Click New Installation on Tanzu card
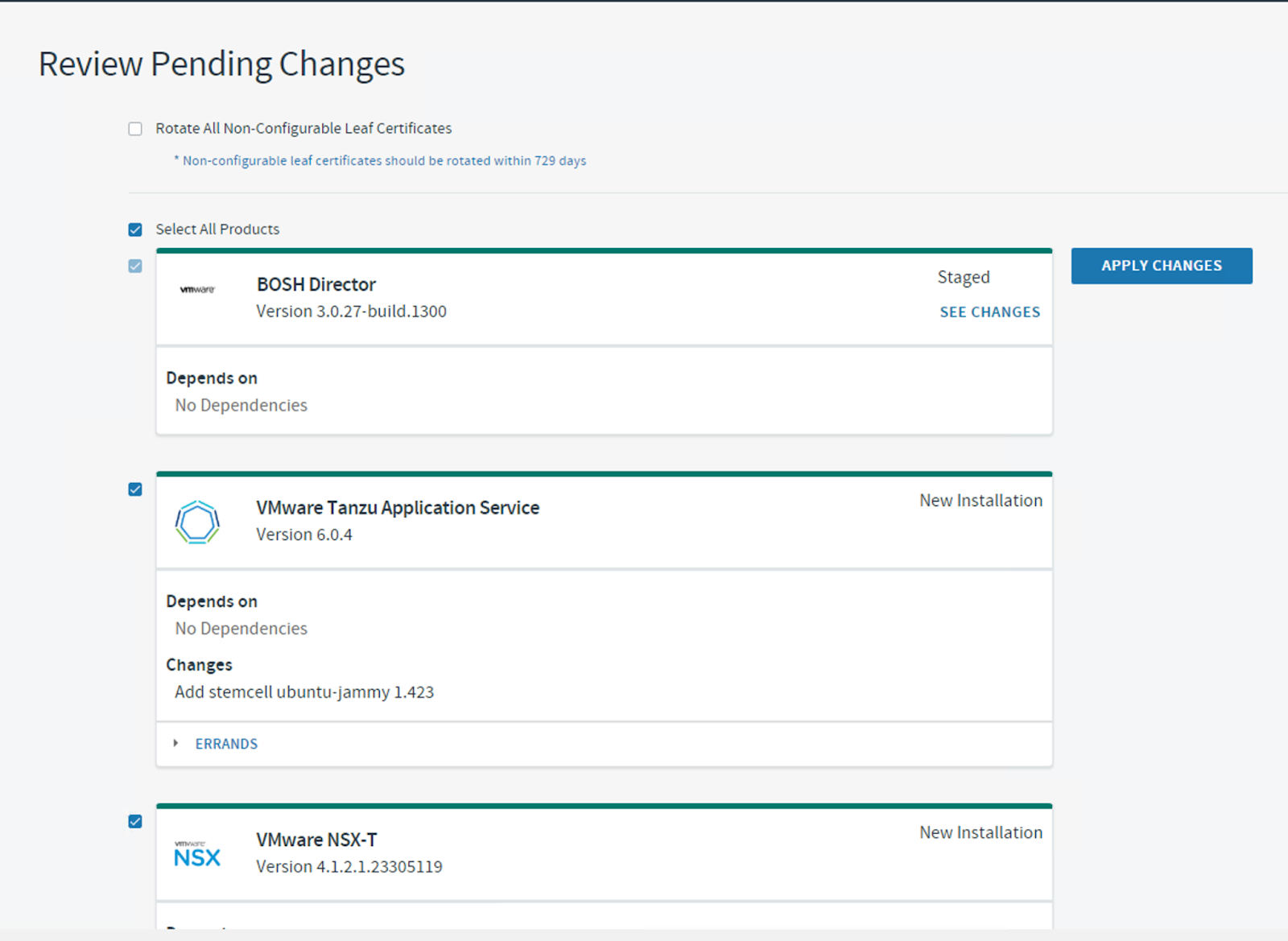The width and height of the screenshot is (1288, 941). tap(981, 501)
